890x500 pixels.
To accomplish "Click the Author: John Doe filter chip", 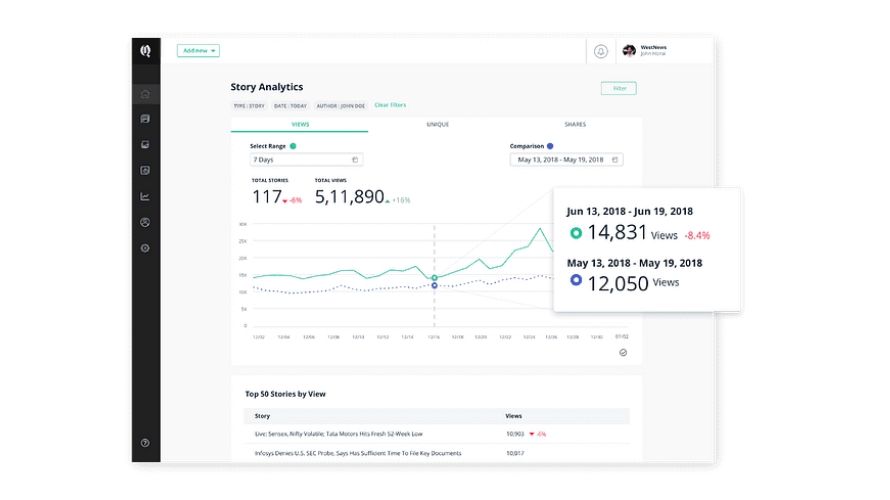I will [341, 106].
